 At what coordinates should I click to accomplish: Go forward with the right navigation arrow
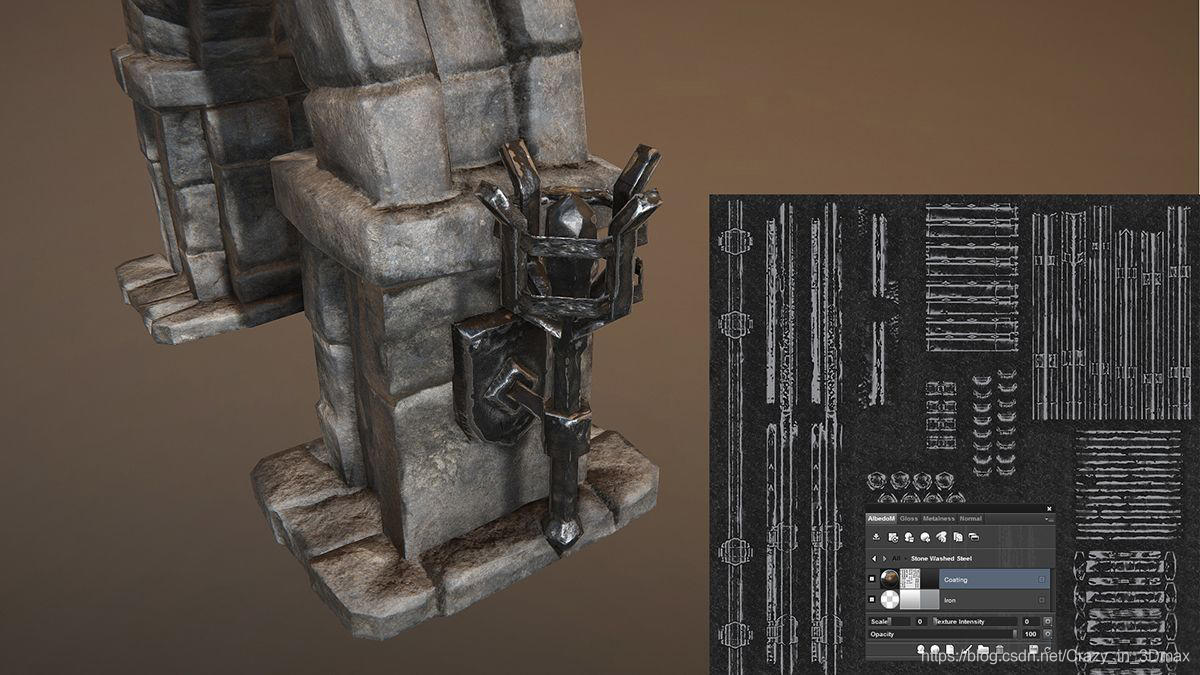coord(884,559)
